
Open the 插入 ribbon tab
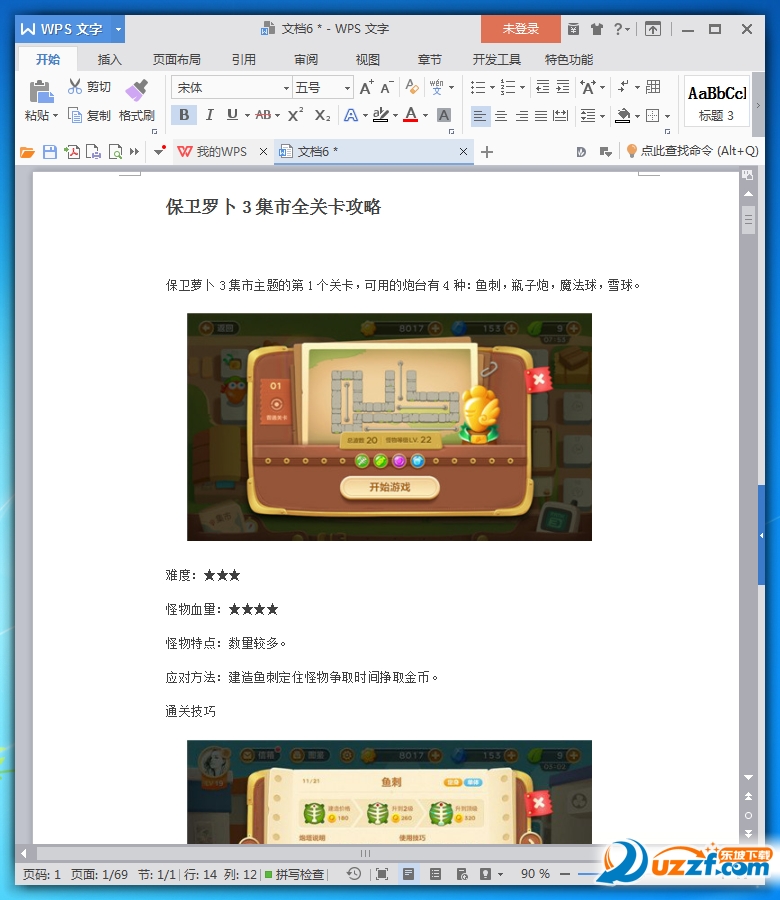110,60
